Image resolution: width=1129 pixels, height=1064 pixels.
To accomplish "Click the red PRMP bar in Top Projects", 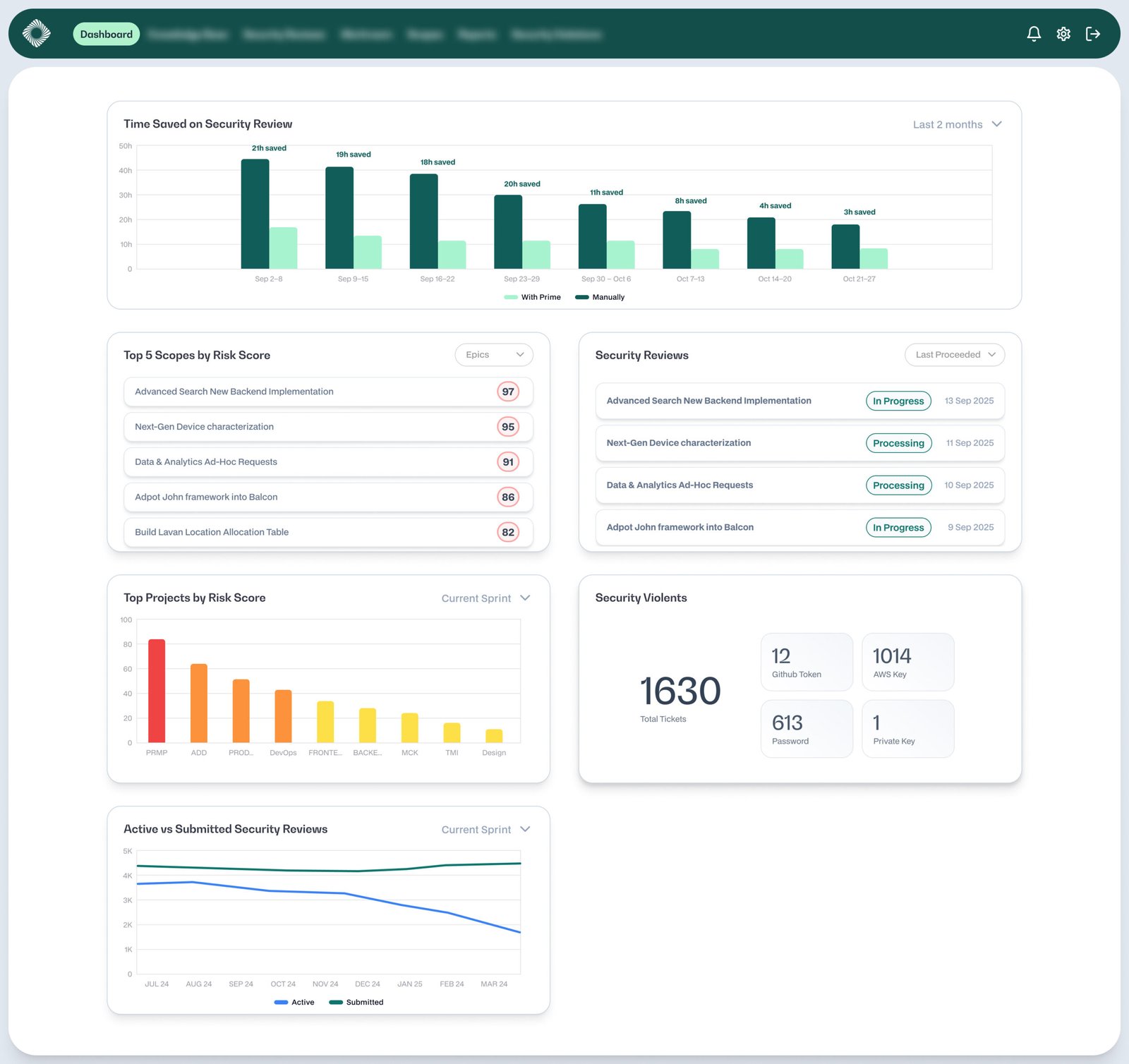I will click(157, 691).
